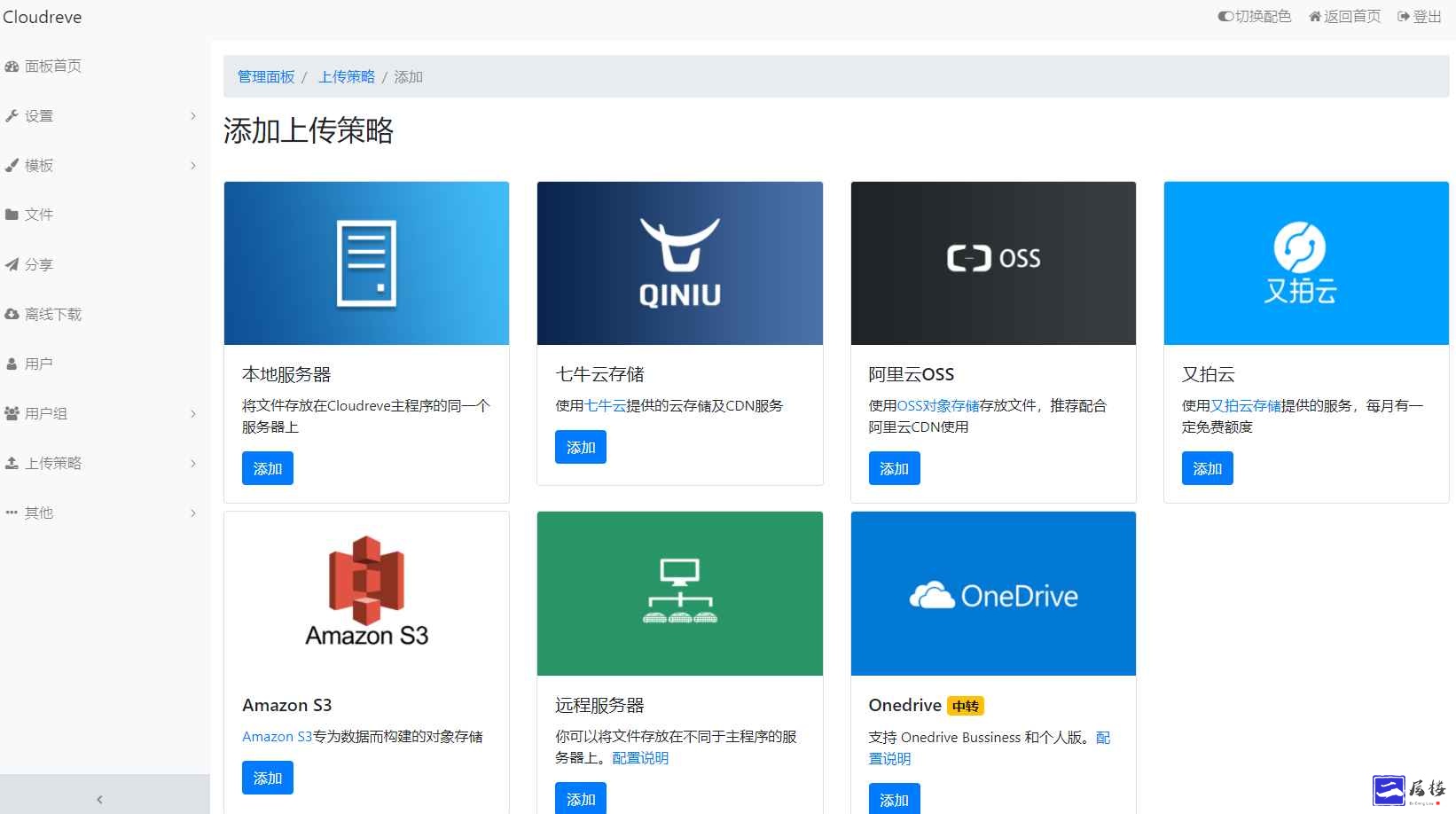Click the ellipsis icon beside 其他
This screenshot has height=814, width=1456.
click(x=12, y=513)
